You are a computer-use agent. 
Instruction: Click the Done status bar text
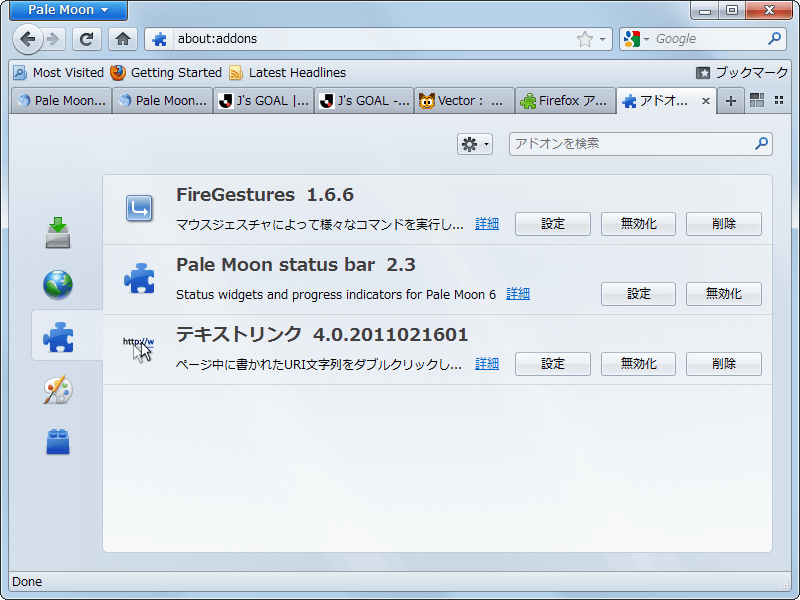click(27, 582)
